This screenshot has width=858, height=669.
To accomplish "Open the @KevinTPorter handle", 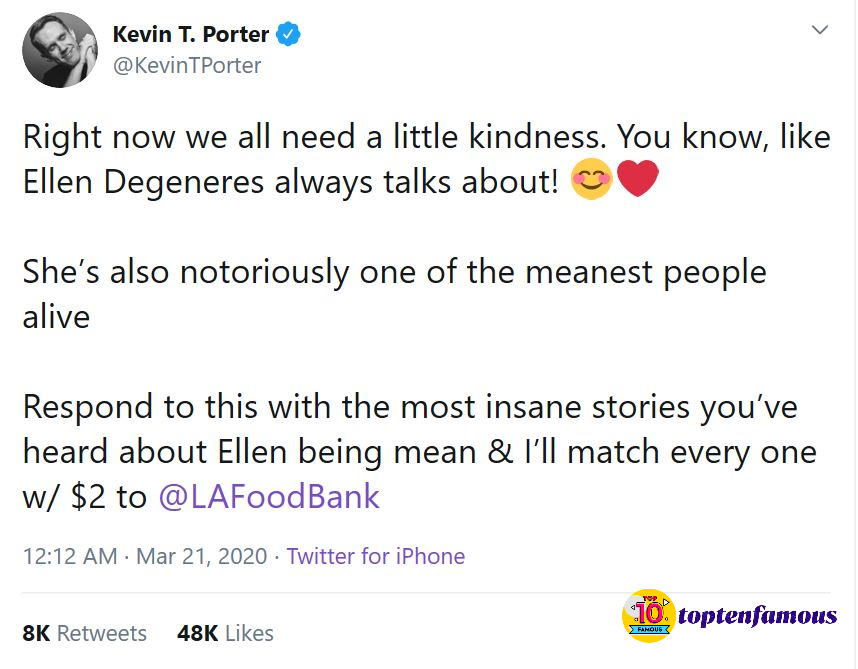I will tap(187, 66).
